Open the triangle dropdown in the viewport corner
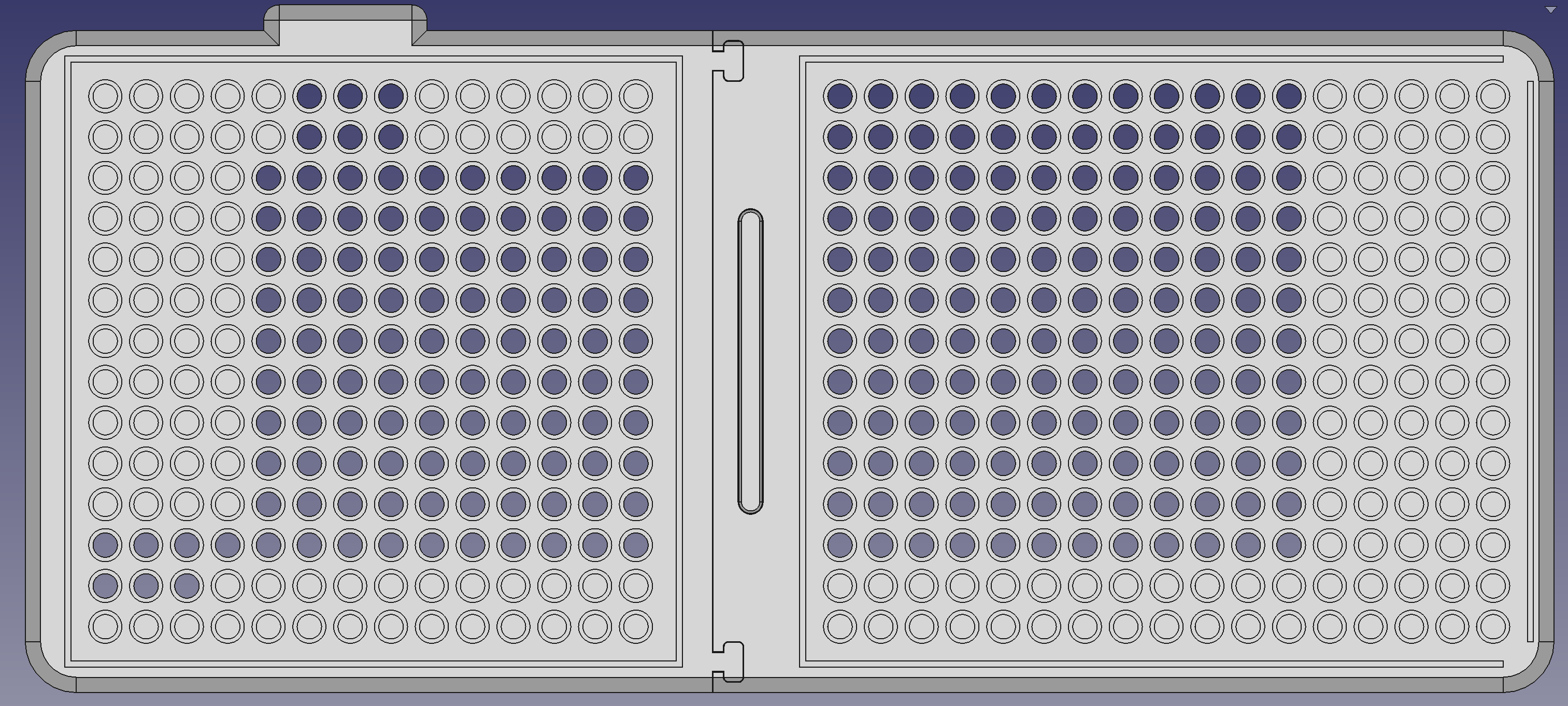The height and width of the screenshot is (706, 1568). [1550, 10]
